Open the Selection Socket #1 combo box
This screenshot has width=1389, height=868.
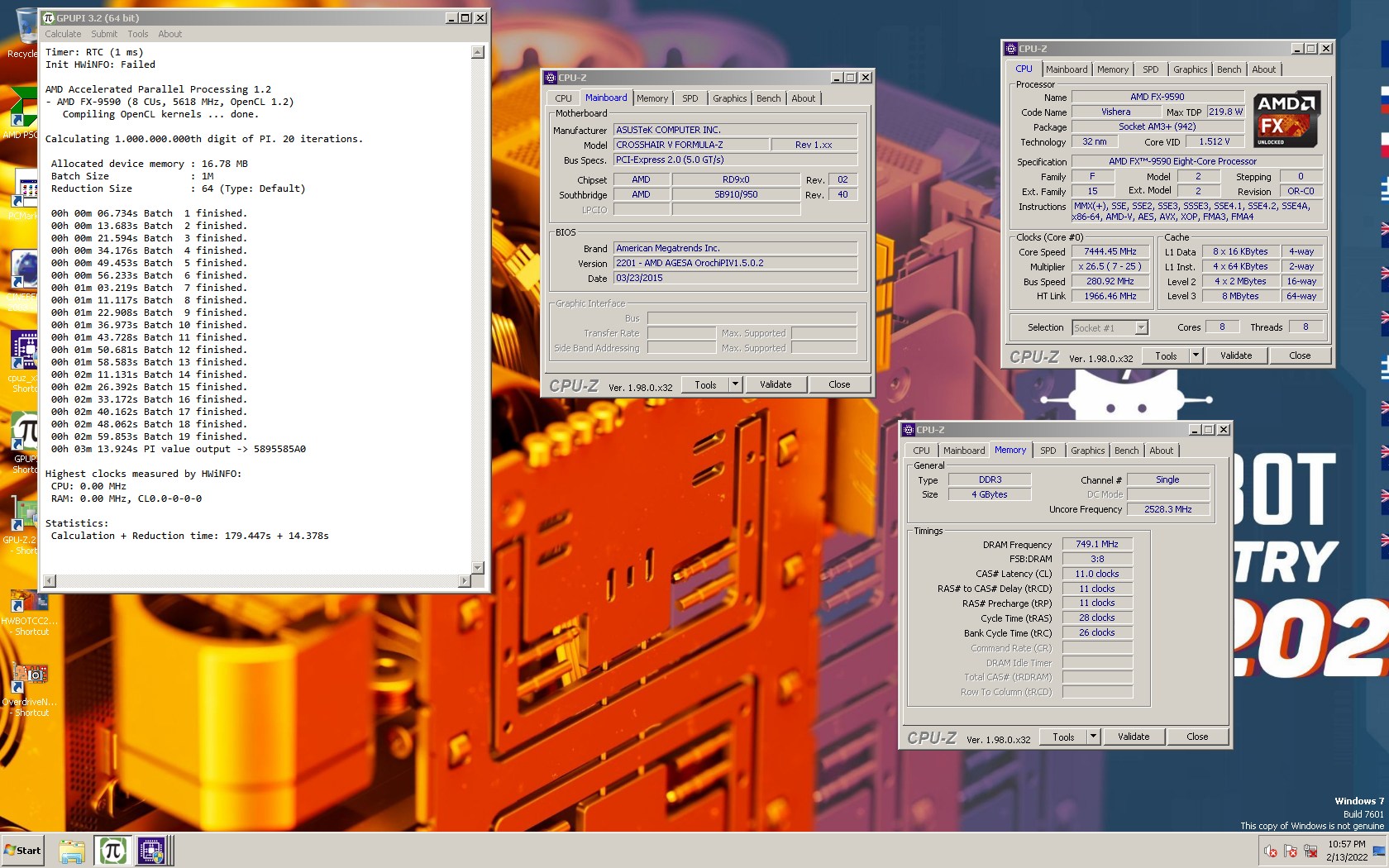[x=1110, y=327]
